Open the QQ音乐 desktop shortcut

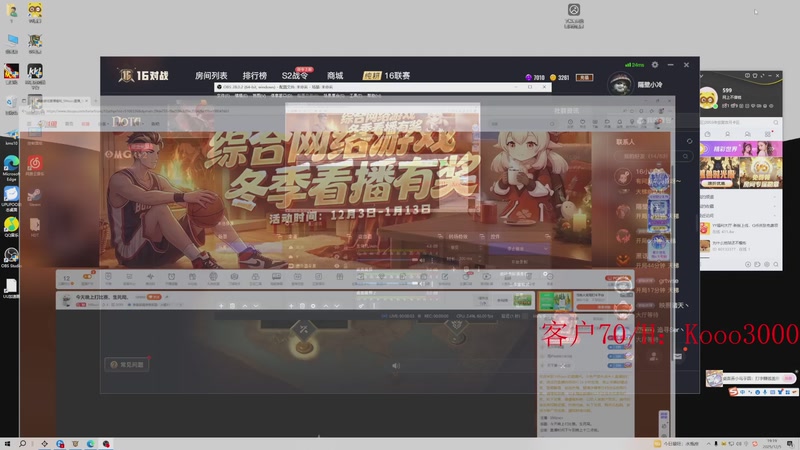pyautogui.click(x=11, y=227)
